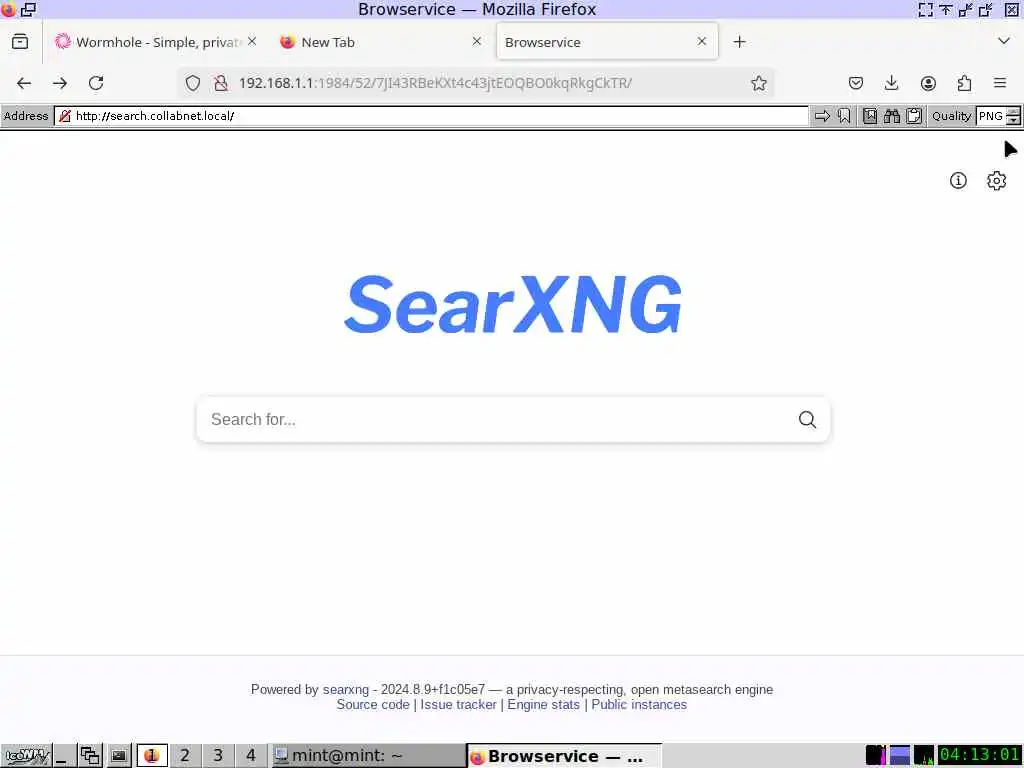Close the New Tab tab
This screenshot has width=1024, height=768.
477,41
